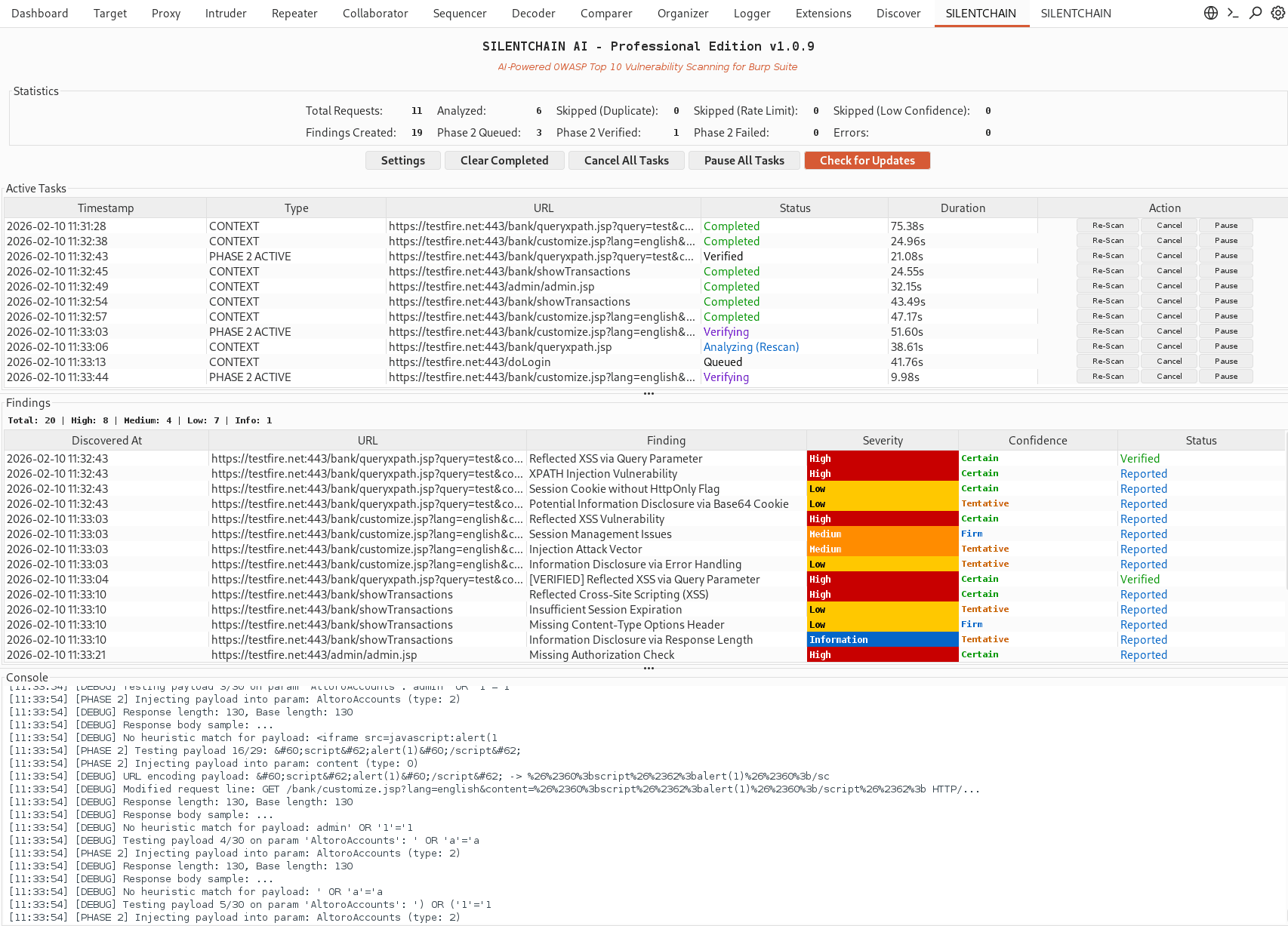Screen dimensions: 1288x926
Task: Cancel all running tasks
Action: (626, 160)
